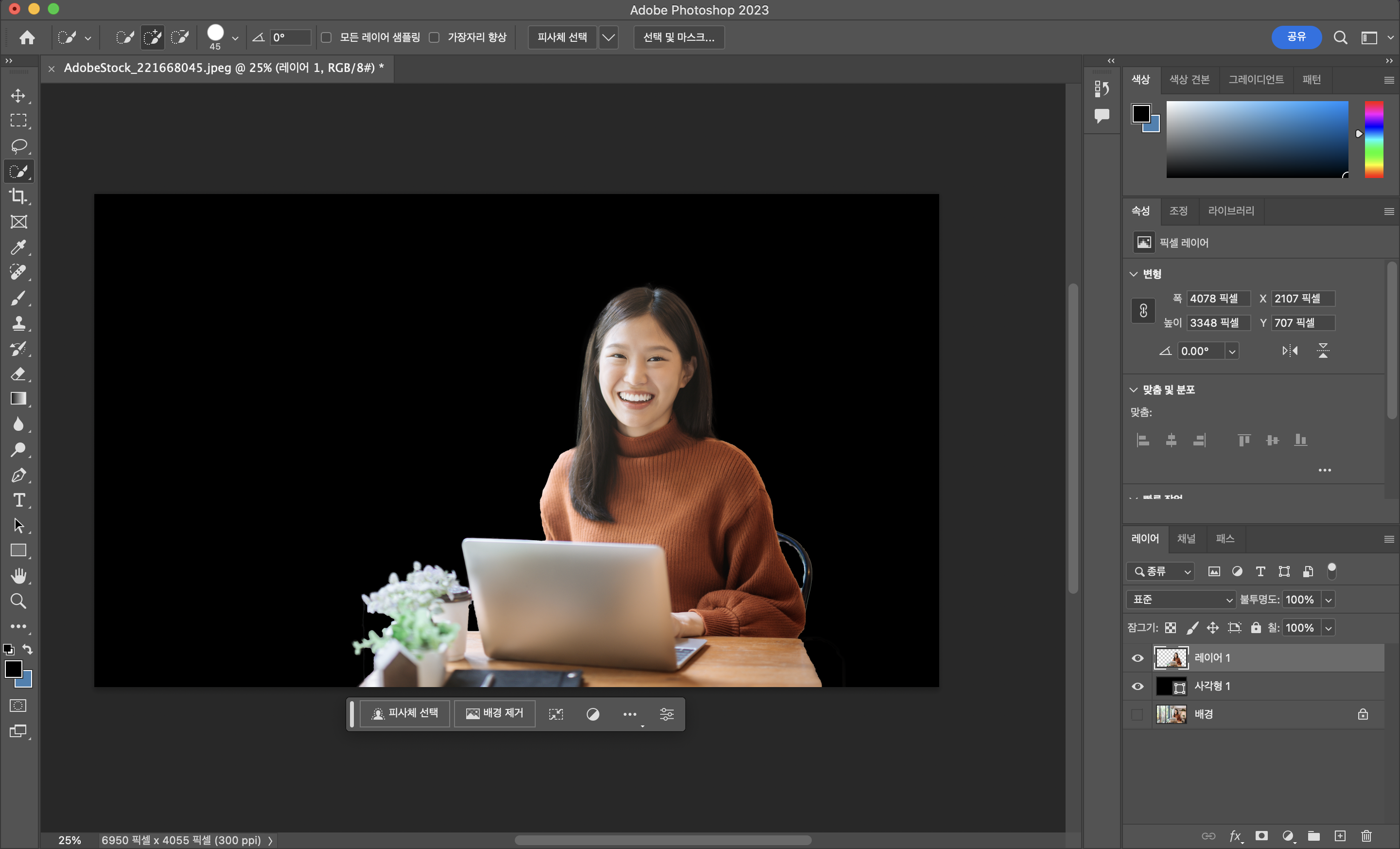Image resolution: width=1400 pixels, height=849 pixels.
Task: Enable 모든 레이어 샘플링 checkbox
Action: point(326,37)
